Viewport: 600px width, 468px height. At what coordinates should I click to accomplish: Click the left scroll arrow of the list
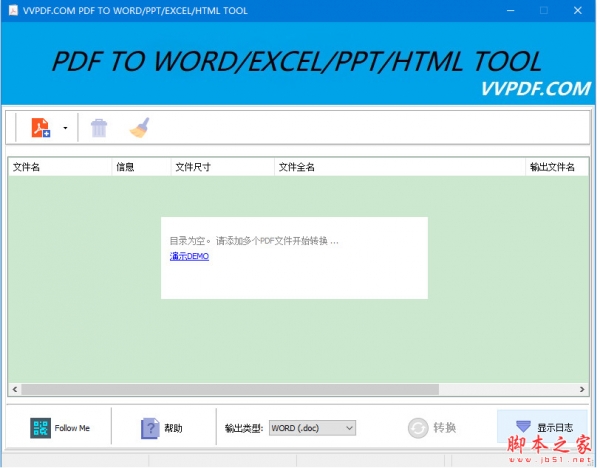[x=15, y=389]
